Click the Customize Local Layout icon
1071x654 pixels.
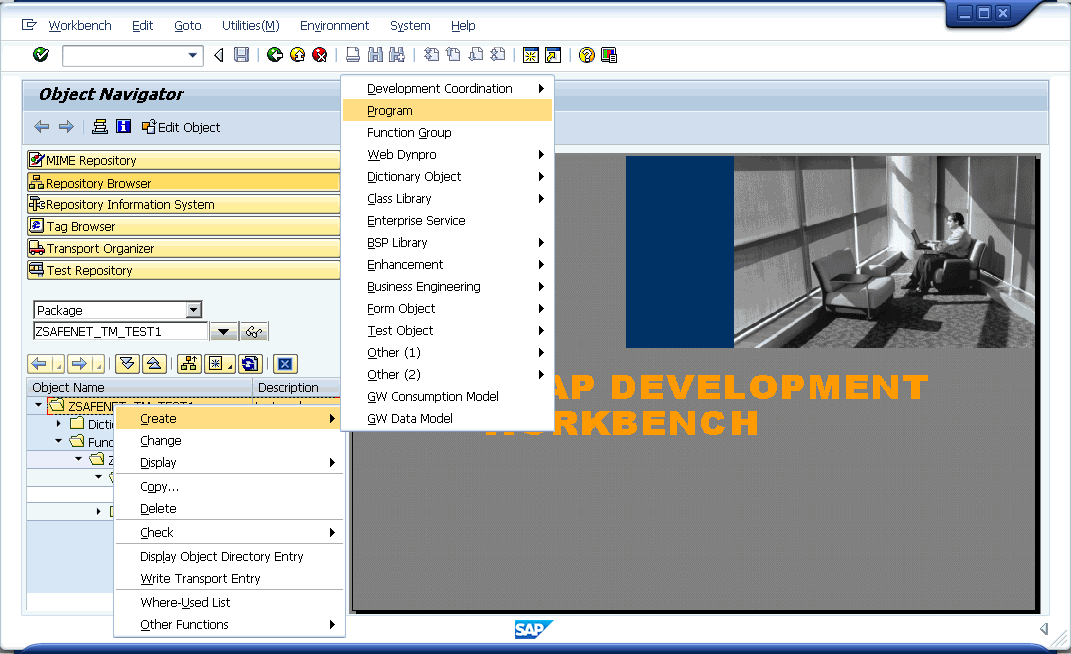[x=609, y=55]
